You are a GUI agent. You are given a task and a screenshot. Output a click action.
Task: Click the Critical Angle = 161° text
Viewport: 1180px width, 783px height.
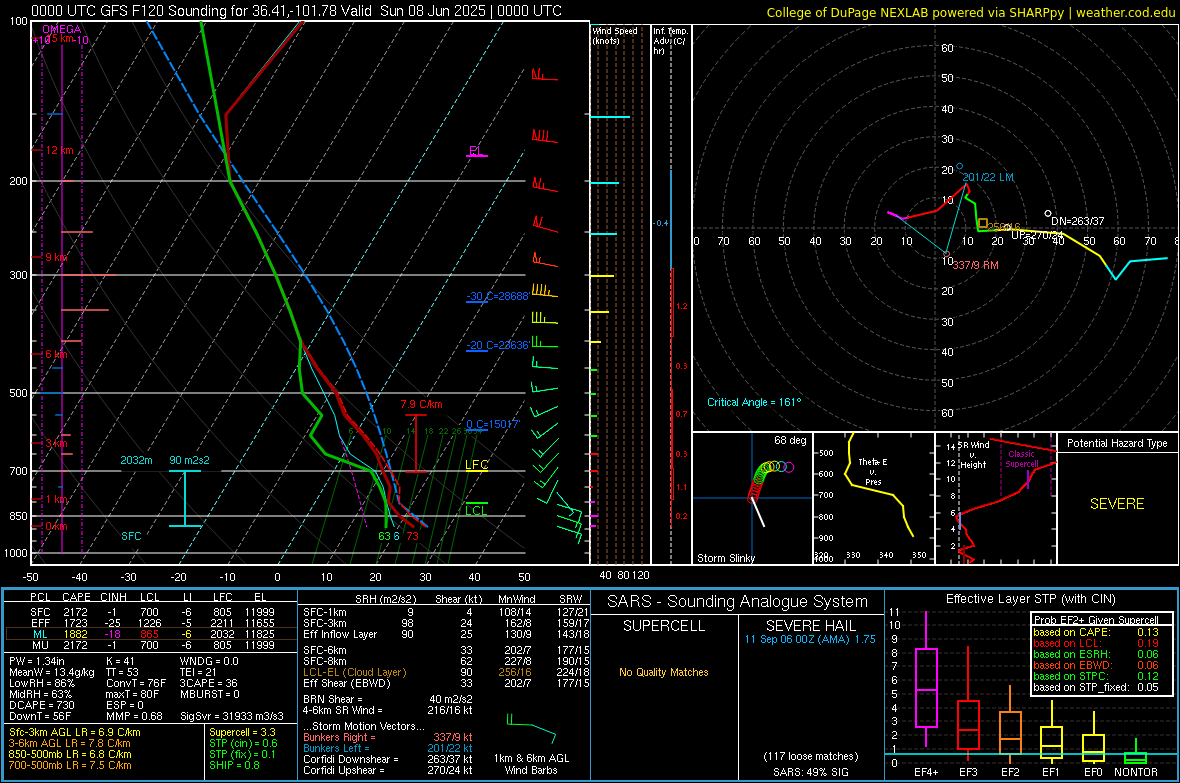754,402
